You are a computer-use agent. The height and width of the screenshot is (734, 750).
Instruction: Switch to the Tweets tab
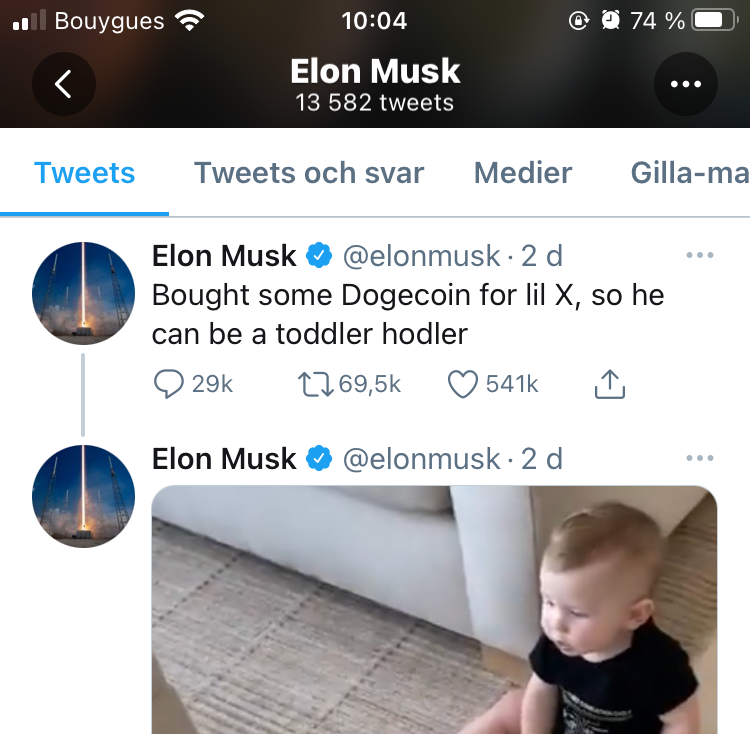85,173
